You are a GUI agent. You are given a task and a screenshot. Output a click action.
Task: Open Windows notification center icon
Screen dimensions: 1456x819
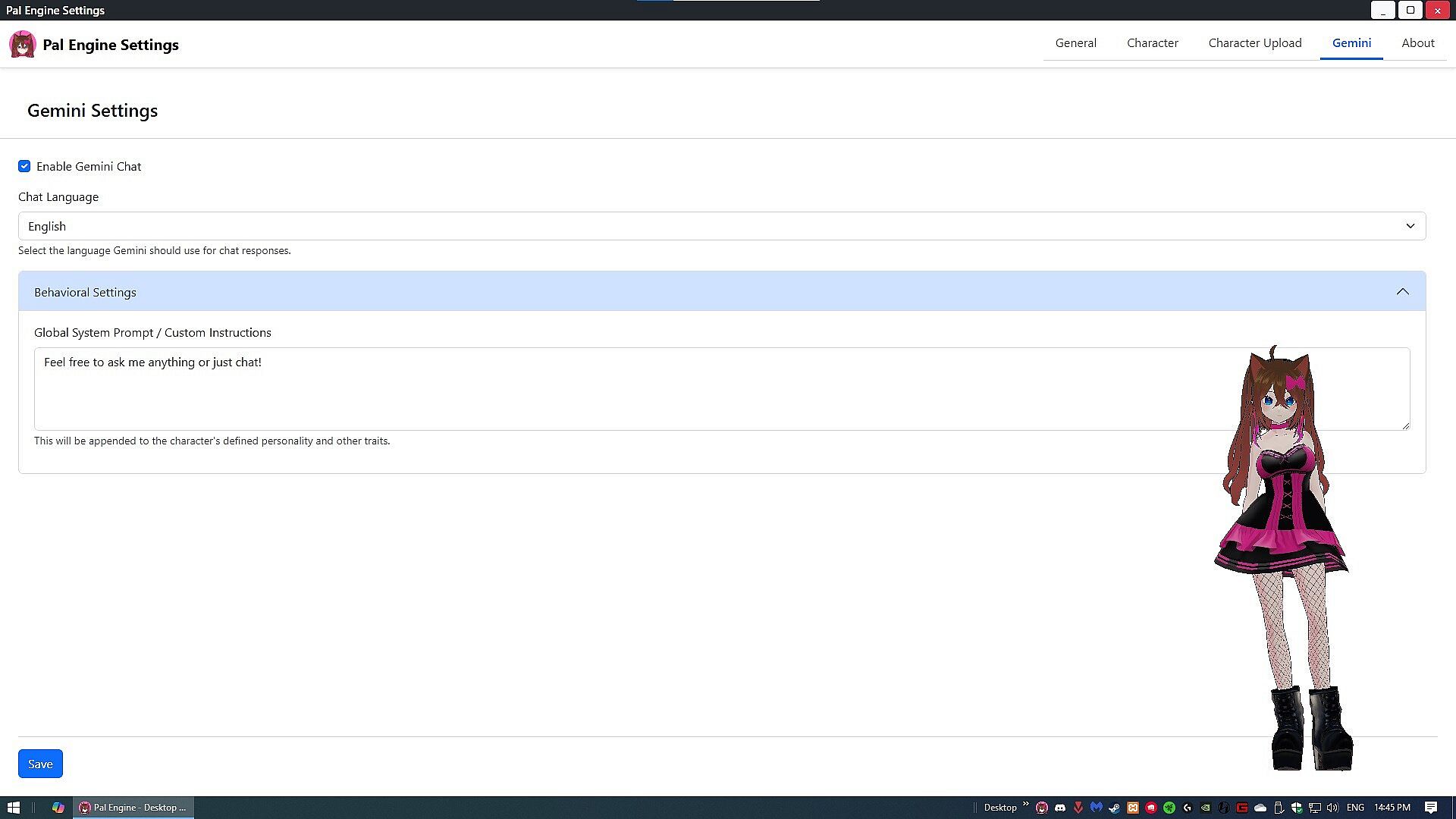tap(1430, 808)
